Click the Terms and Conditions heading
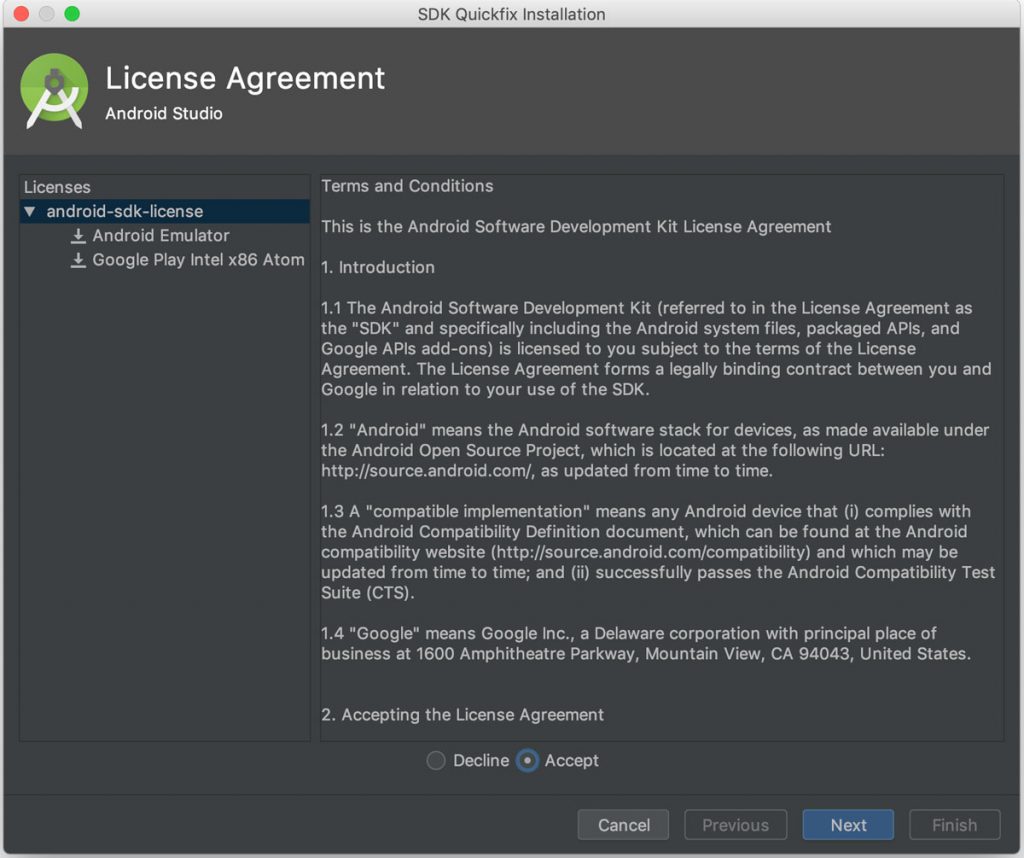 [x=407, y=186]
